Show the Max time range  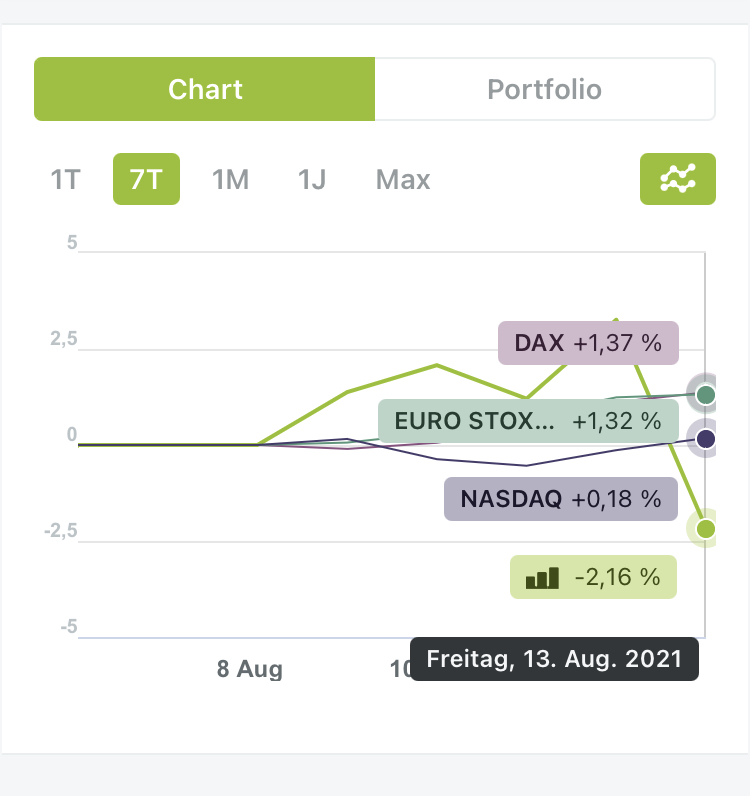pyautogui.click(x=403, y=180)
